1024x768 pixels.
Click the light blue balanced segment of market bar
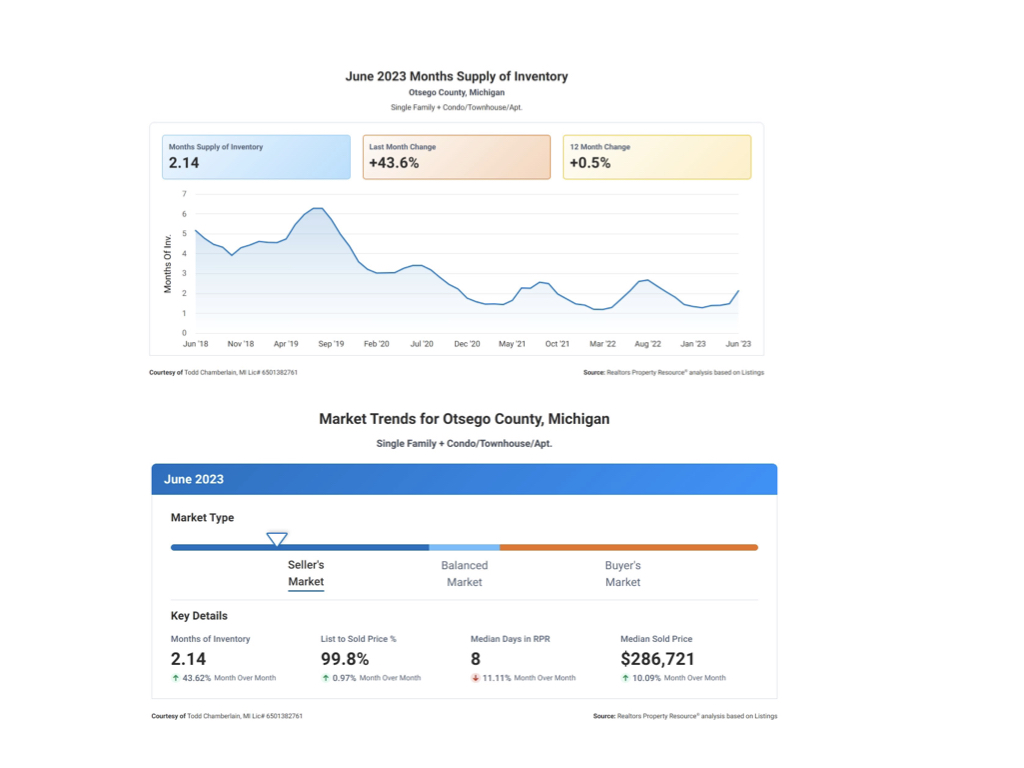click(464, 547)
